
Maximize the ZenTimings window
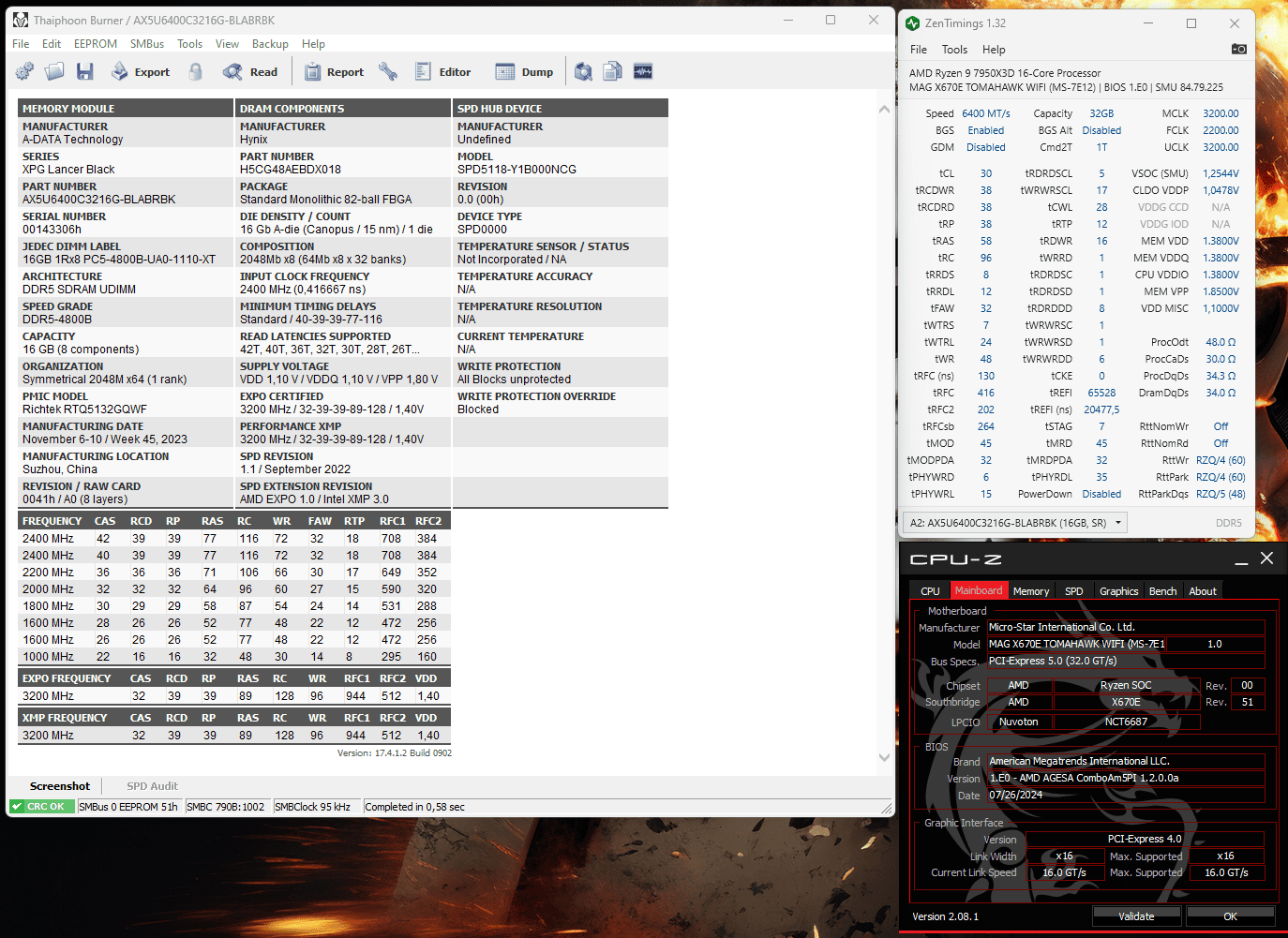[1191, 23]
